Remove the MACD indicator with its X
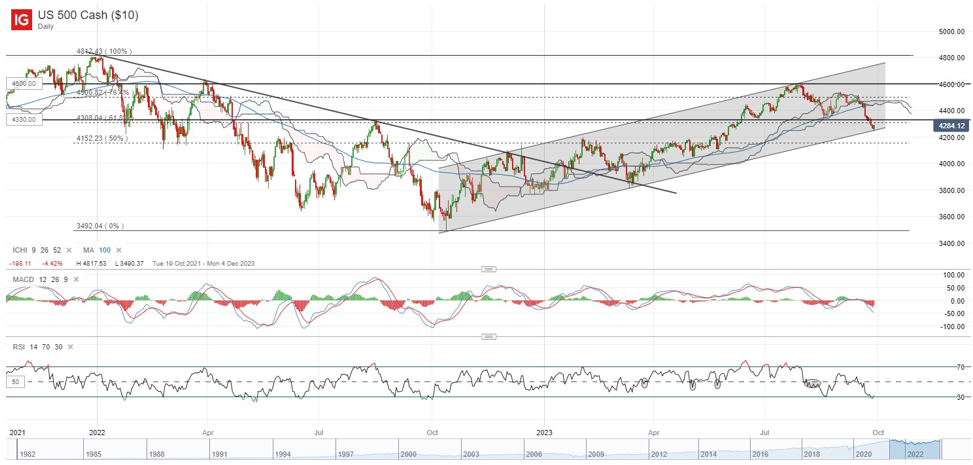 point(76,280)
